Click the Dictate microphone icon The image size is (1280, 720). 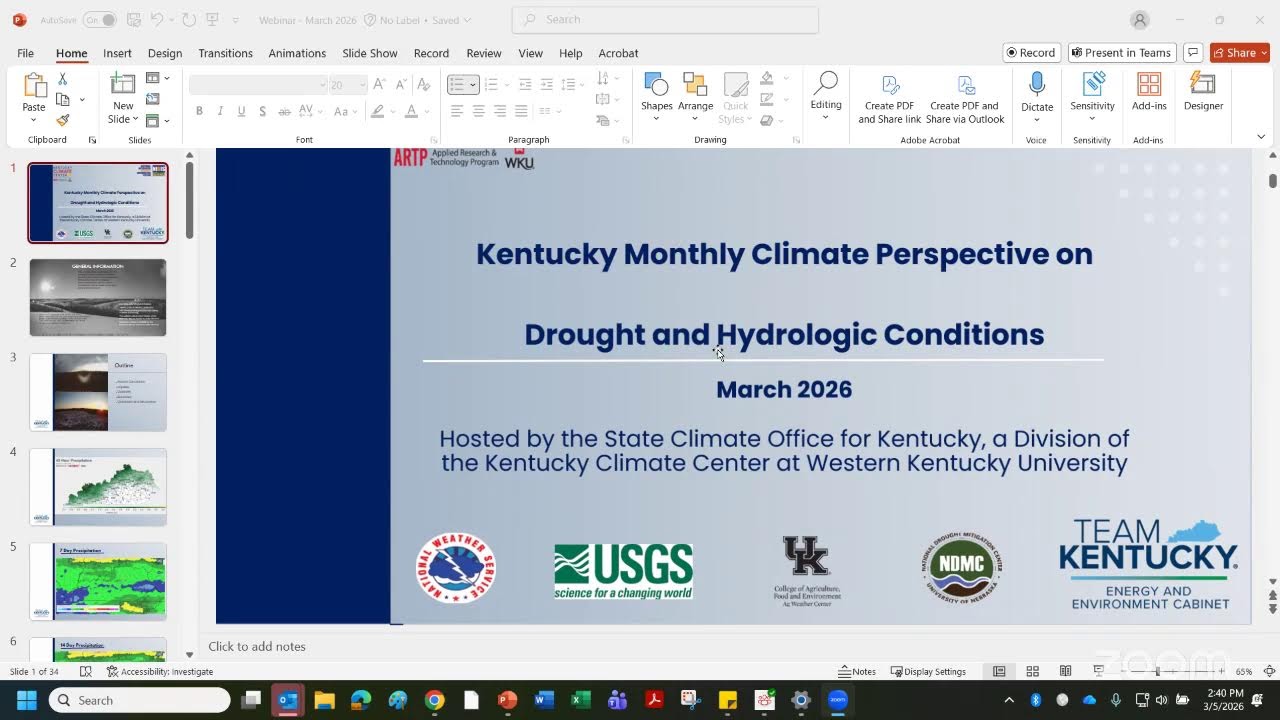pos(1037,85)
